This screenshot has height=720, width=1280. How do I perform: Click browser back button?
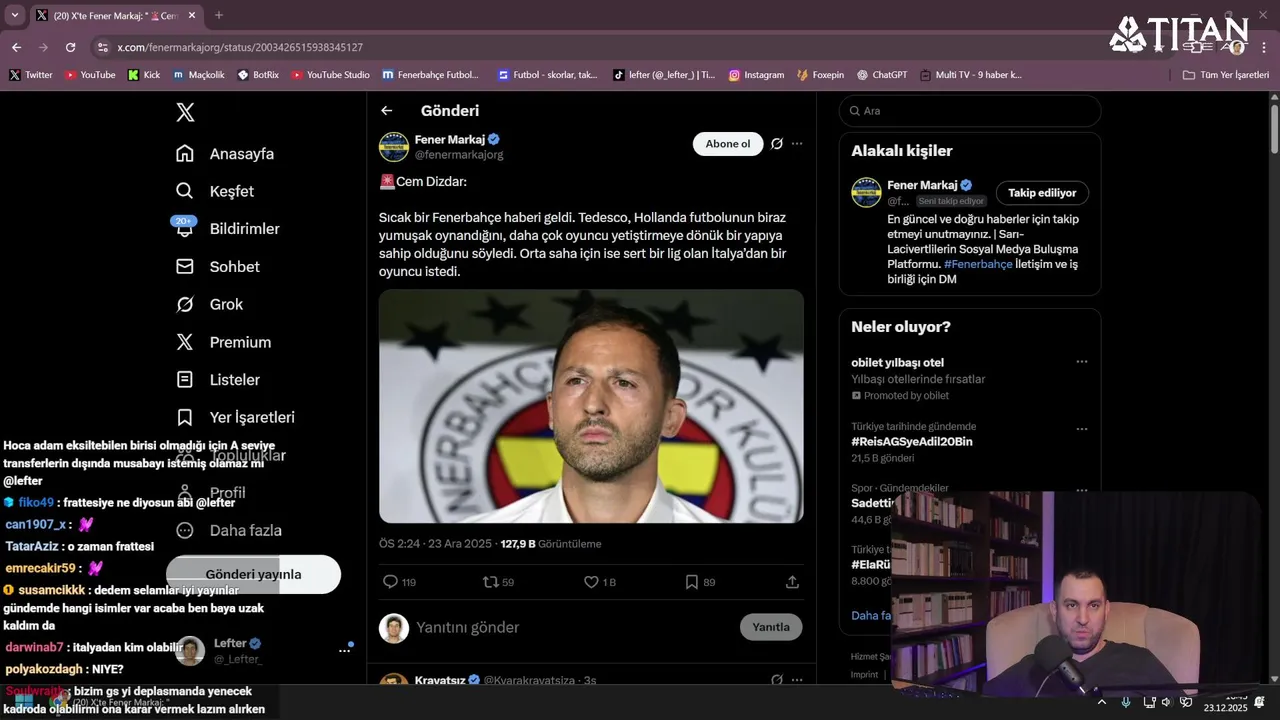(x=16, y=47)
